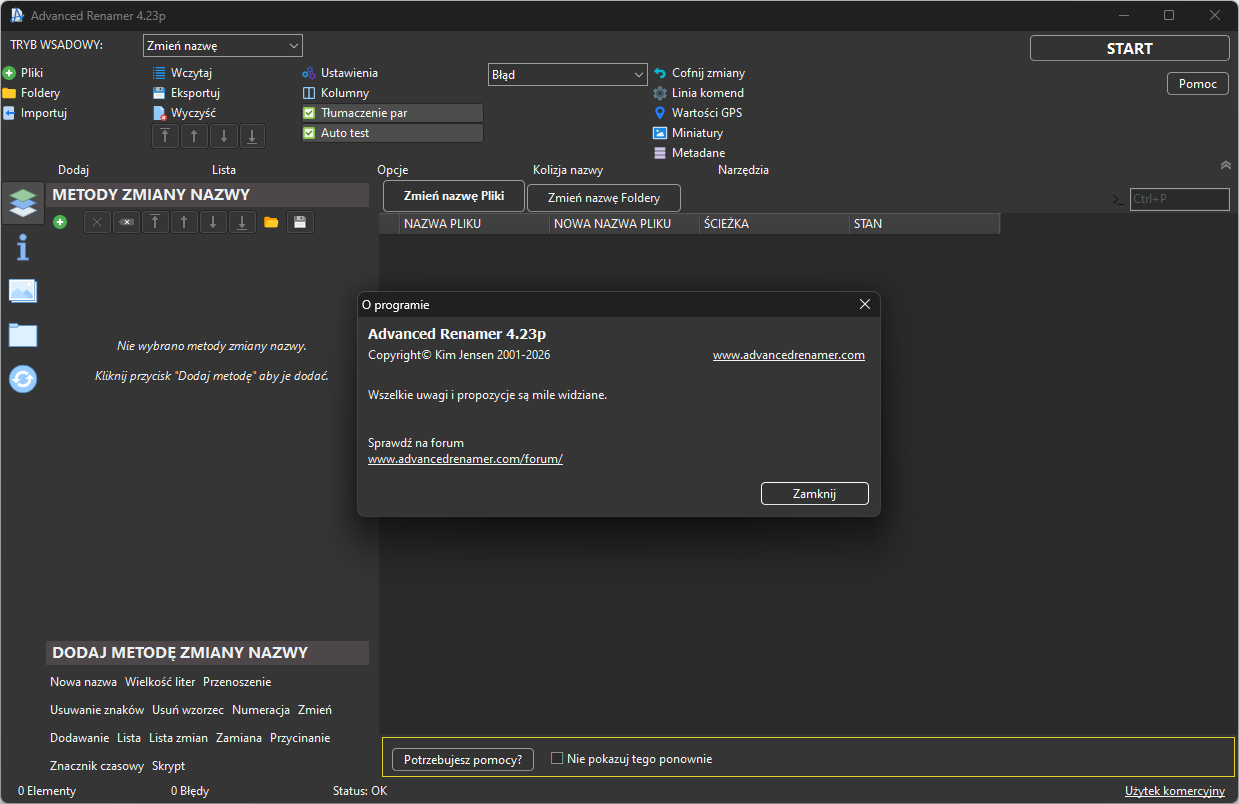Add the Przycinanie method
This screenshot has width=1239, height=804.
(300, 738)
